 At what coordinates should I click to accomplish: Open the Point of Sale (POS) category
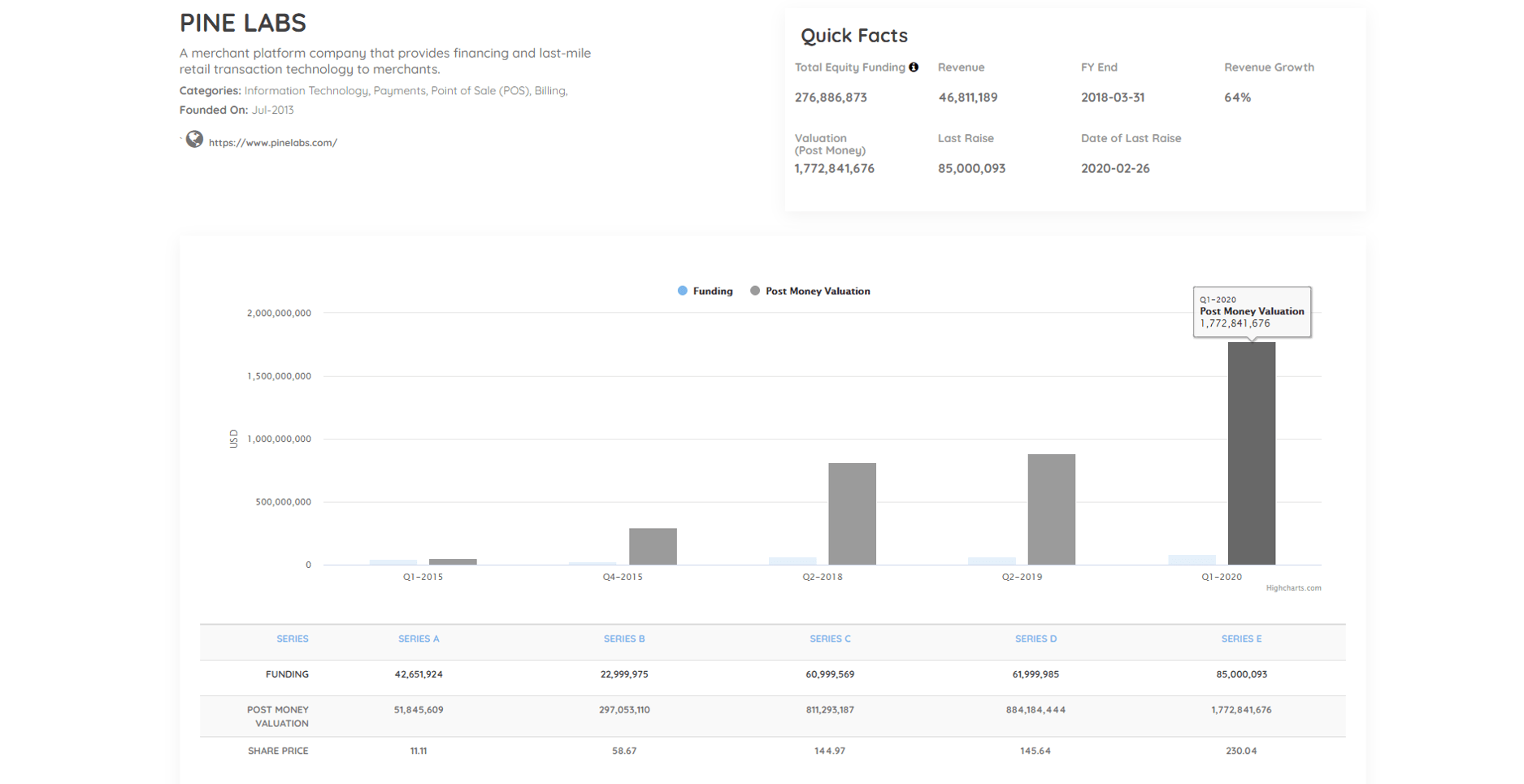coord(480,91)
